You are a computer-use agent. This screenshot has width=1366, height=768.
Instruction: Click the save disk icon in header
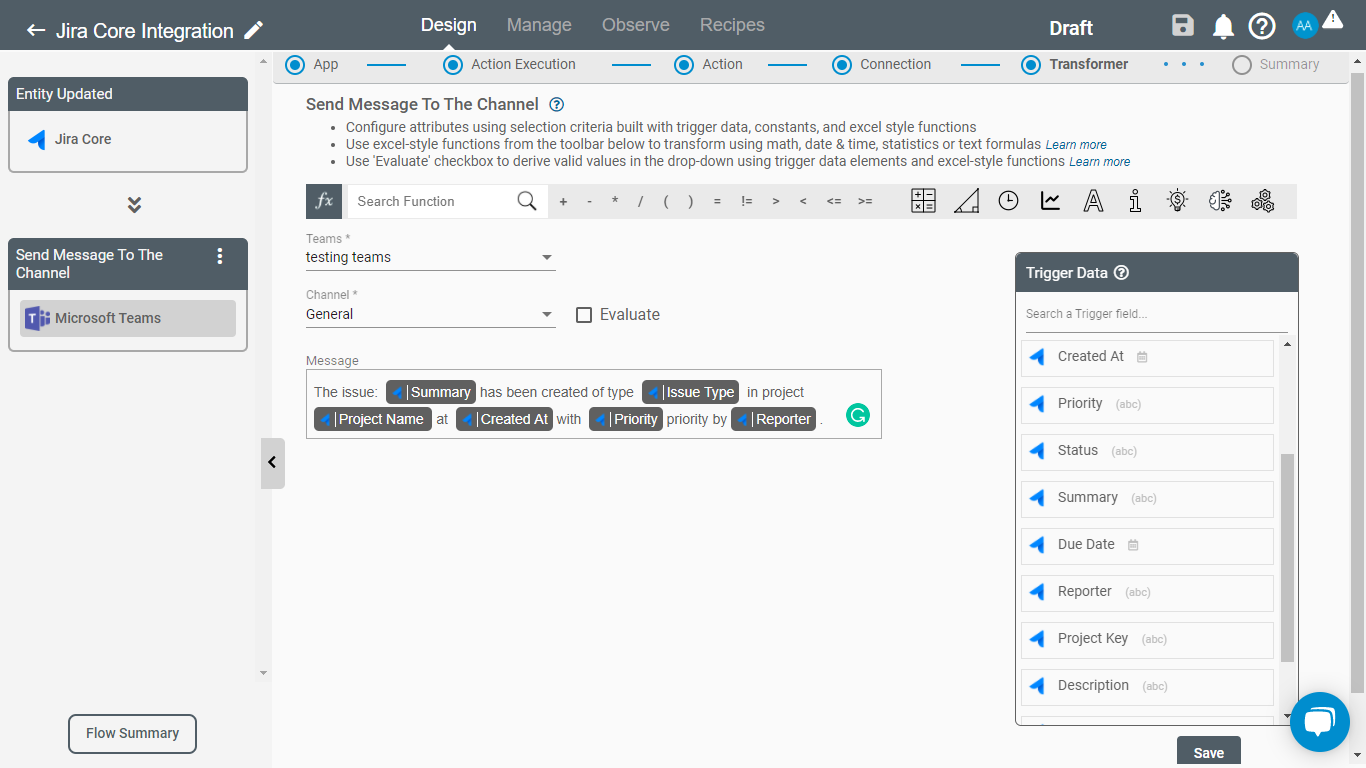point(1183,26)
